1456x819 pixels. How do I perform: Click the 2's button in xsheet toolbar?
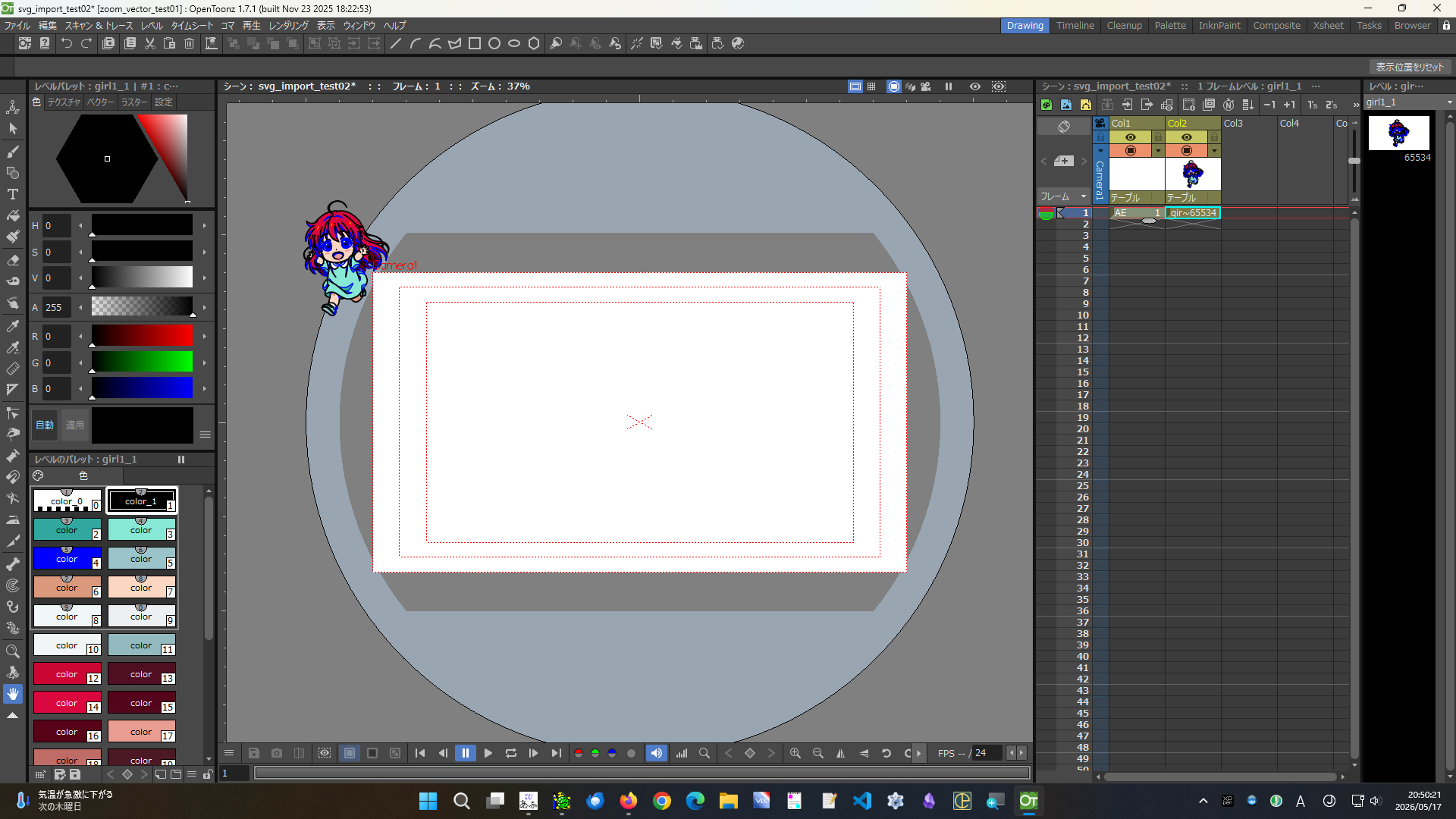(x=1331, y=105)
